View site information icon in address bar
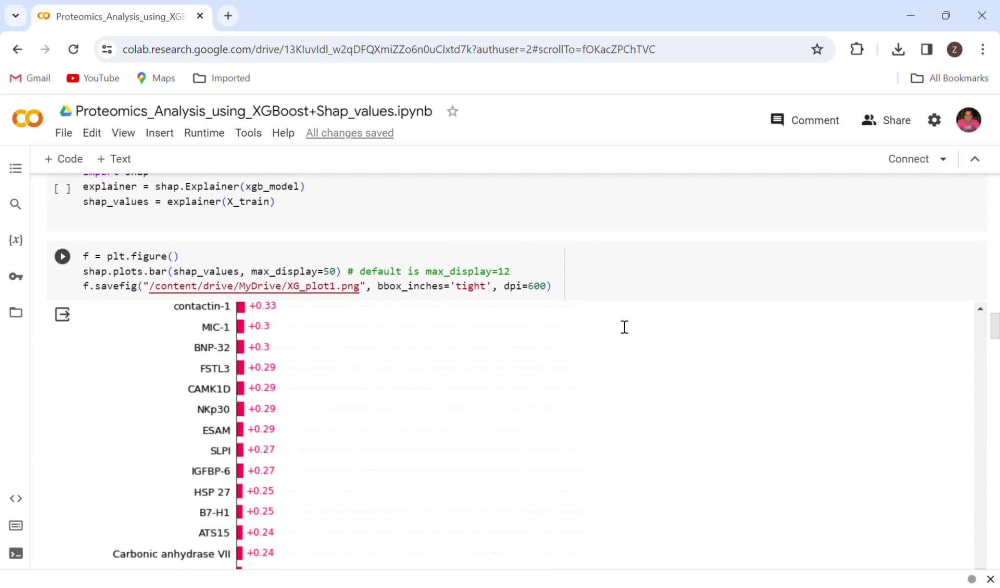Screen dimensions: 1000x588 tap(107, 49)
